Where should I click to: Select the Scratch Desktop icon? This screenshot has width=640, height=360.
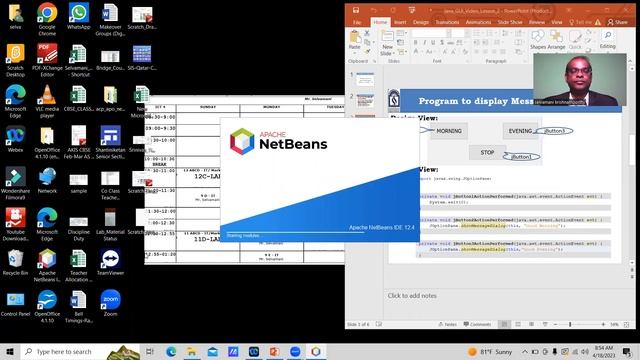16,53
